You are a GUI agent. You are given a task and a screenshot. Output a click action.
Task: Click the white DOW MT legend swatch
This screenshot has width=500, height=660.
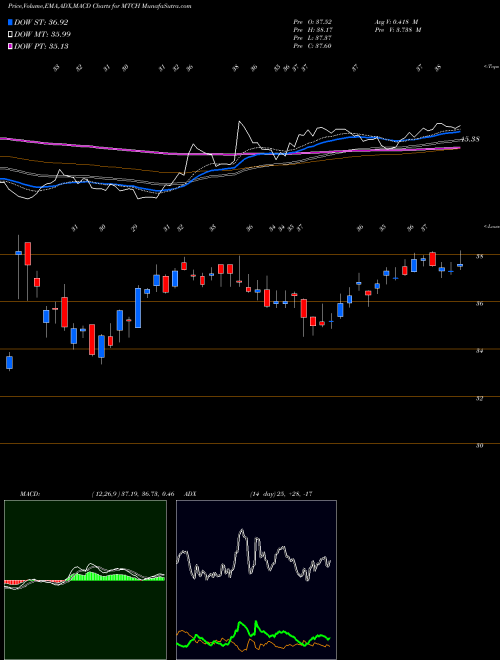tap(10, 35)
